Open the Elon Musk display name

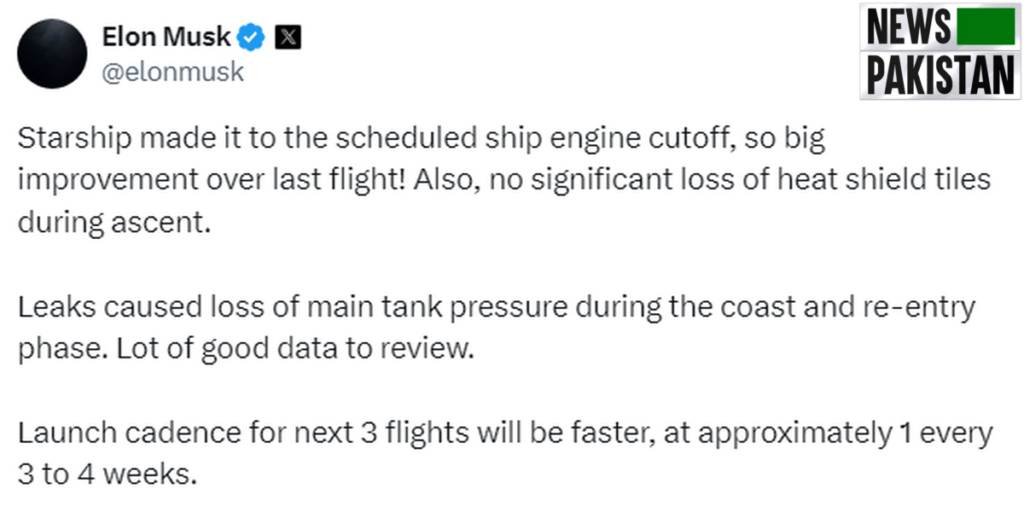coord(167,37)
